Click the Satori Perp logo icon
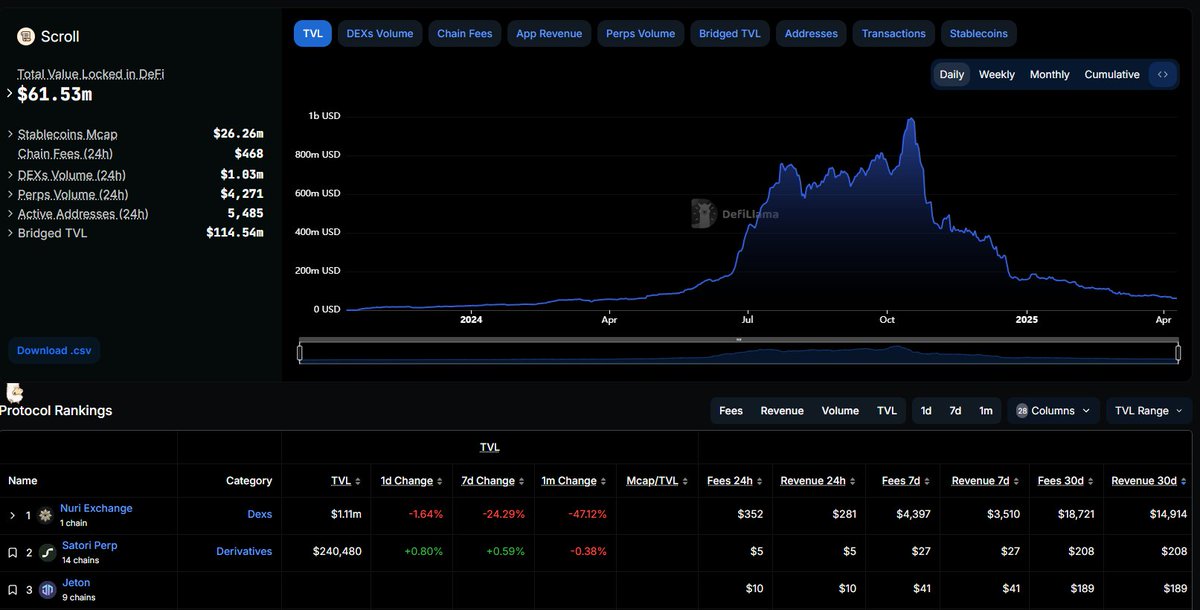The width and height of the screenshot is (1200, 610). (x=47, y=552)
